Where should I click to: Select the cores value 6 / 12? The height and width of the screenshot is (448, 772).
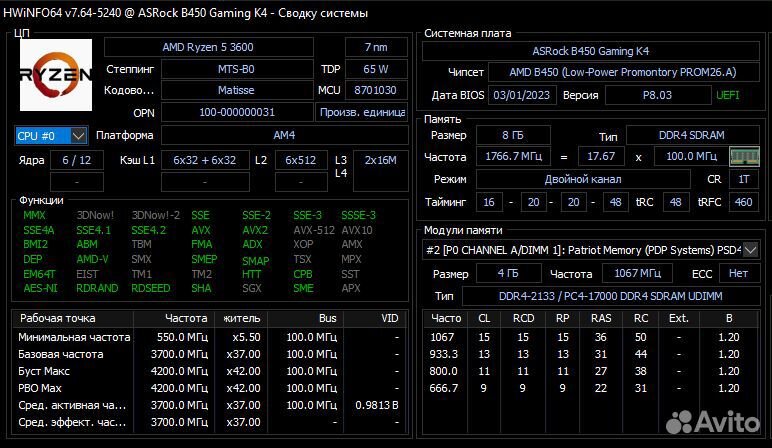pyautogui.click(x=77, y=160)
